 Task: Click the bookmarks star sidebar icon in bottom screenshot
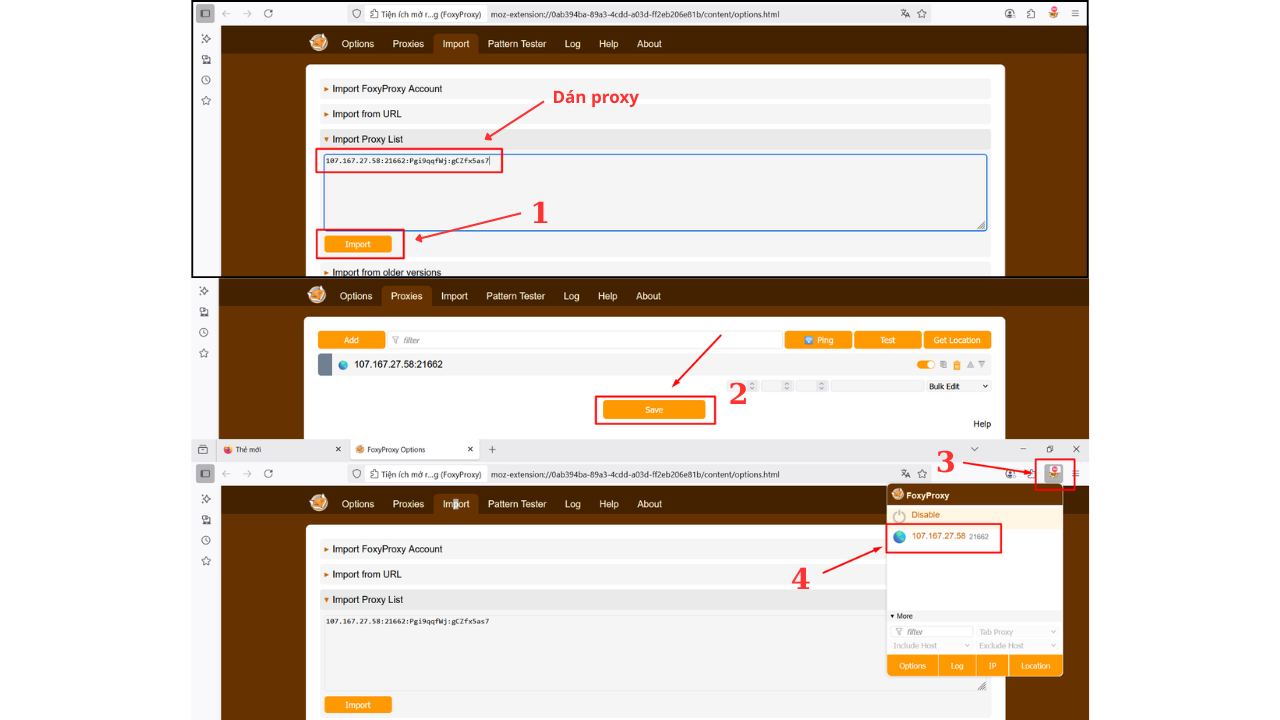coord(206,561)
